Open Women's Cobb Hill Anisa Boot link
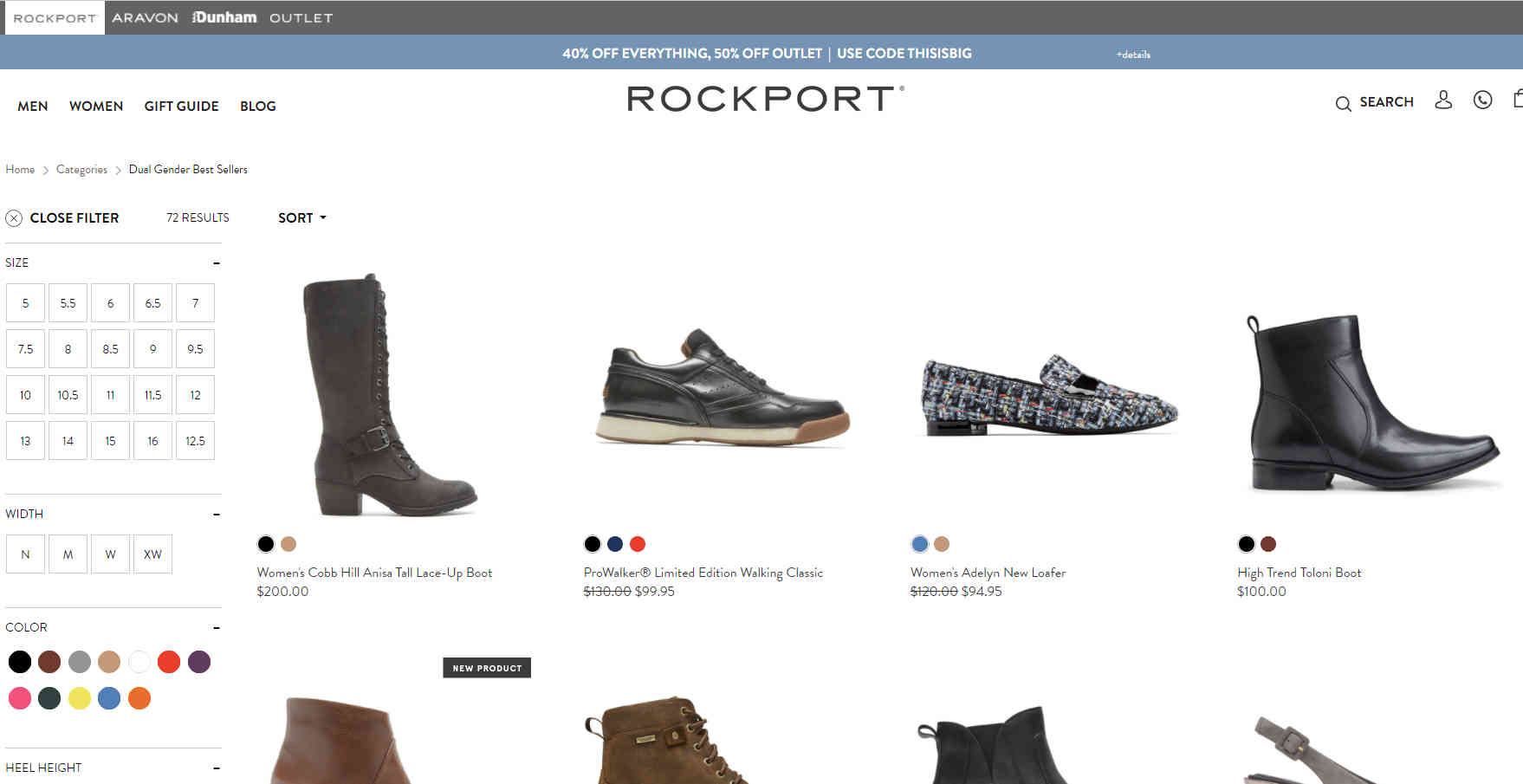The image size is (1523, 784). [374, 573]
